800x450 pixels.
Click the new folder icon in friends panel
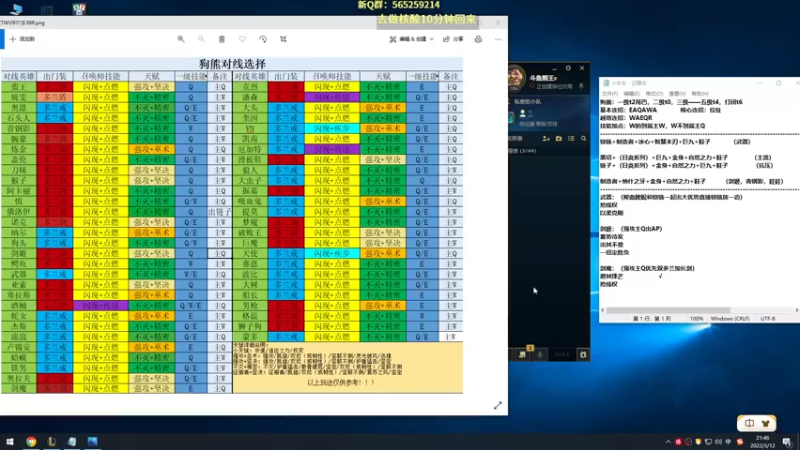click(x=559, y=139)
